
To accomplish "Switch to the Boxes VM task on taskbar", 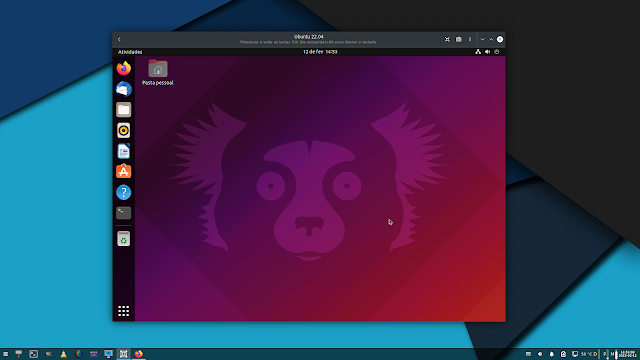I will (x=124, y=354).
